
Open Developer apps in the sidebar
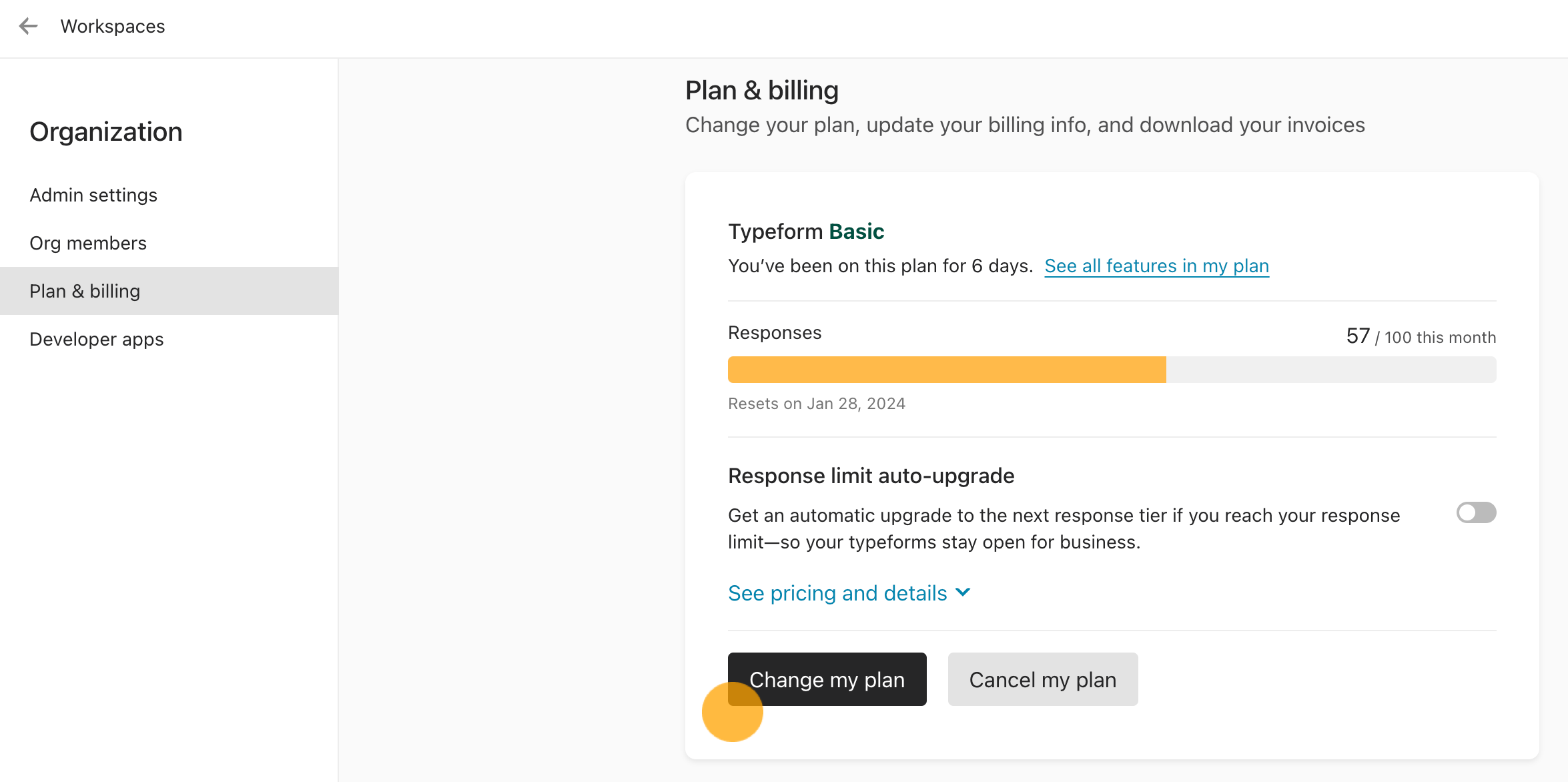[x=97, y=340]
